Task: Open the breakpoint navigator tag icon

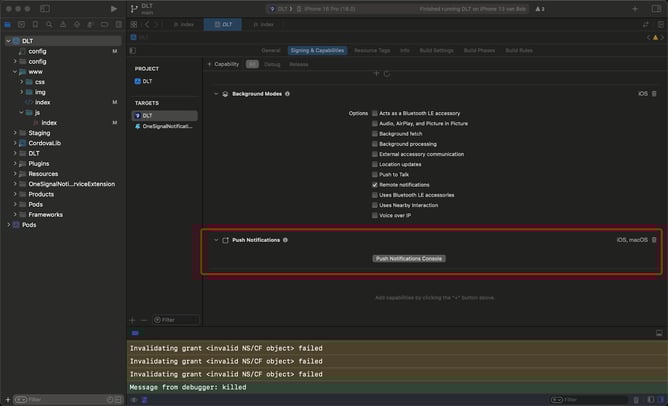Action: [x=104, y=25]
